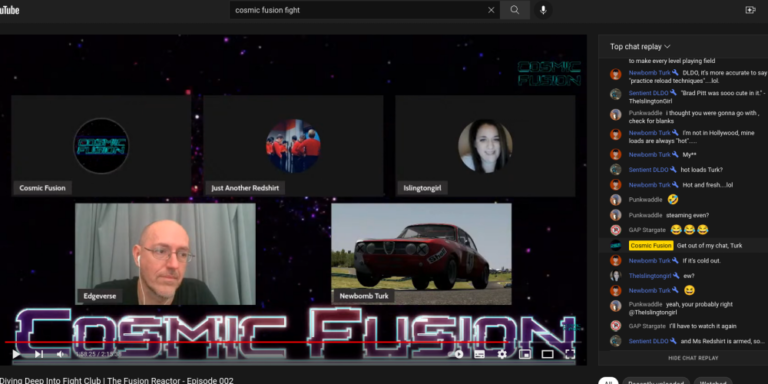Expand the Top chat replay dropdown
This screenshot has height=384, width=768.
(x=640, y=47)
